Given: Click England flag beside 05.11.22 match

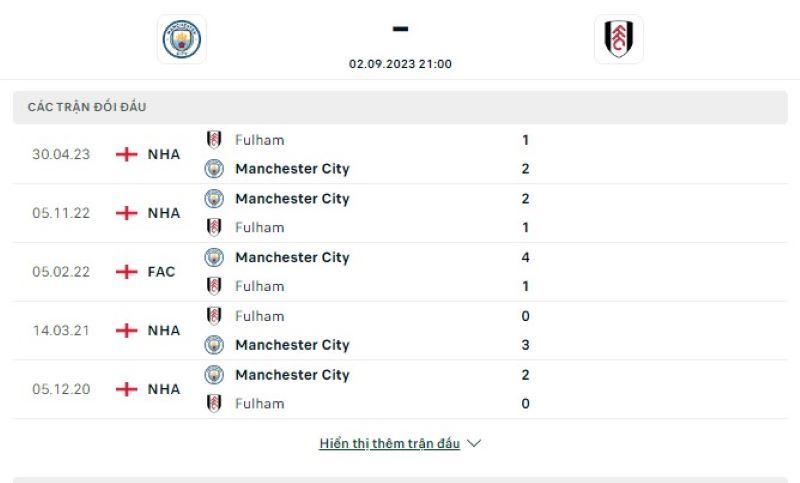Looking at the screenshot, I should [x=127, y=213].
